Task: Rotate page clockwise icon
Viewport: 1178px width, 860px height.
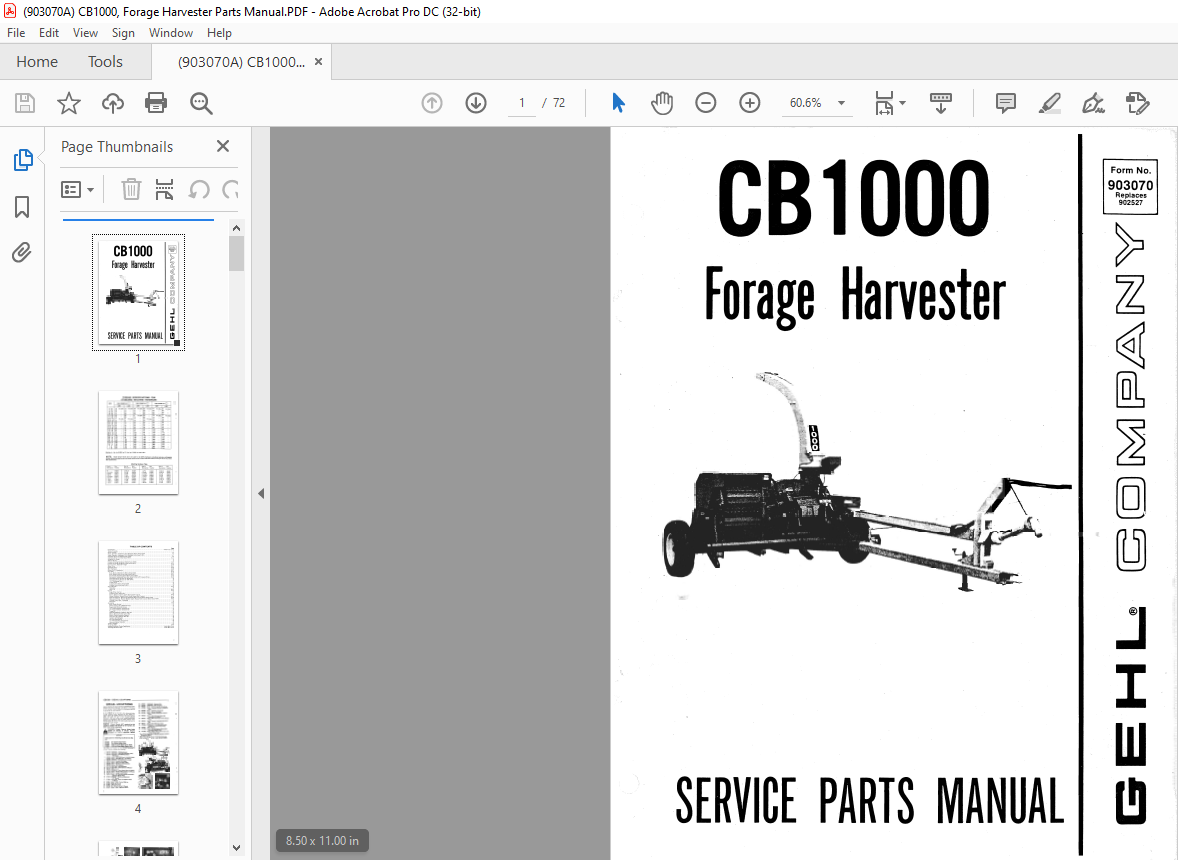Action: tap(231, 189)
